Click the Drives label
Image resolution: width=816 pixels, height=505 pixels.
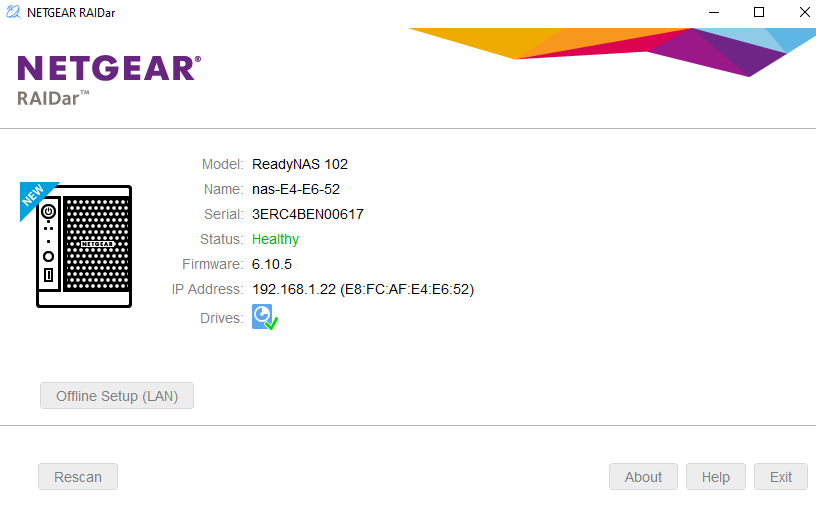click(x=221, y=318)
